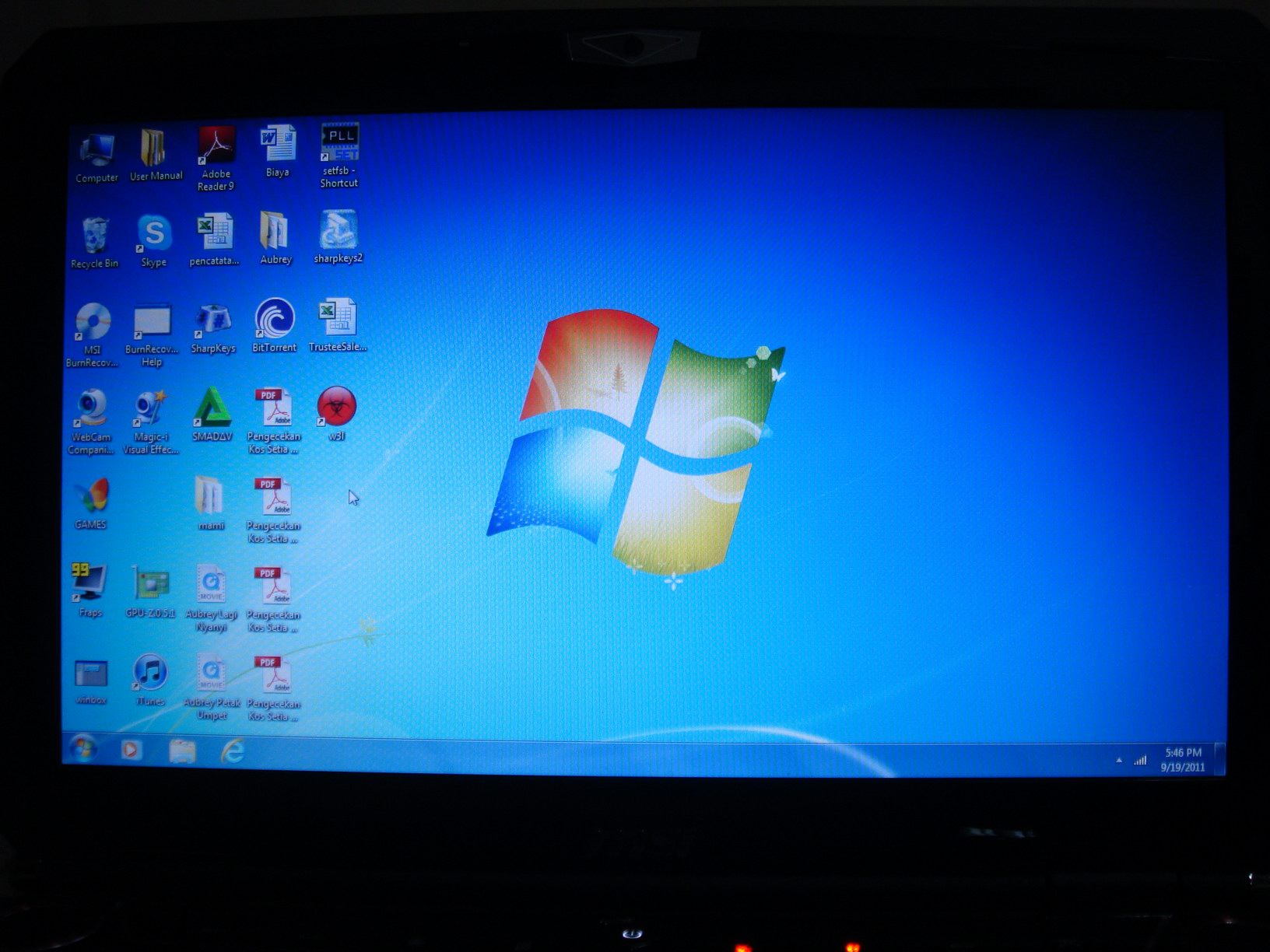Select MSI BurnRecovery disc shortcut
The image size is (1270, 952).
pyautogui.click(x=92, y=336)
